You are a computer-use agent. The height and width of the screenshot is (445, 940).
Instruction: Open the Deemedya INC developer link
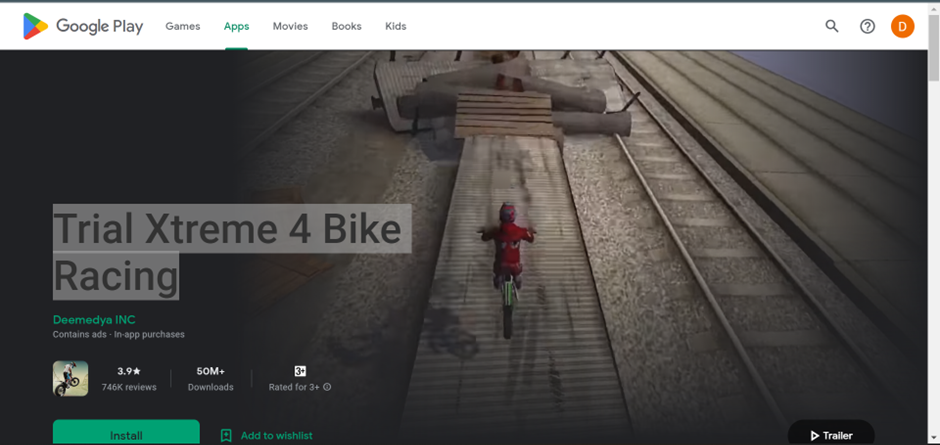click(94, 320)
